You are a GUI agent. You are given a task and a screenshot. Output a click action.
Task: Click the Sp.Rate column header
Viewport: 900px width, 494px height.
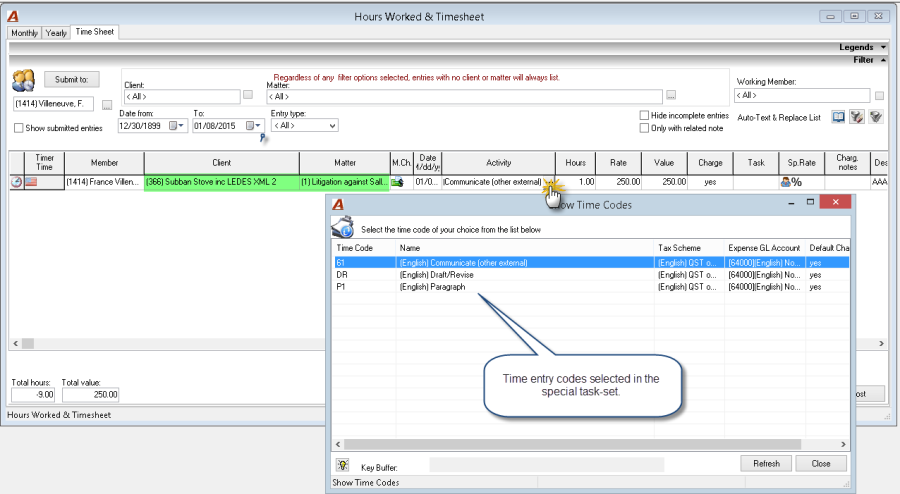[x=801, y=163]
